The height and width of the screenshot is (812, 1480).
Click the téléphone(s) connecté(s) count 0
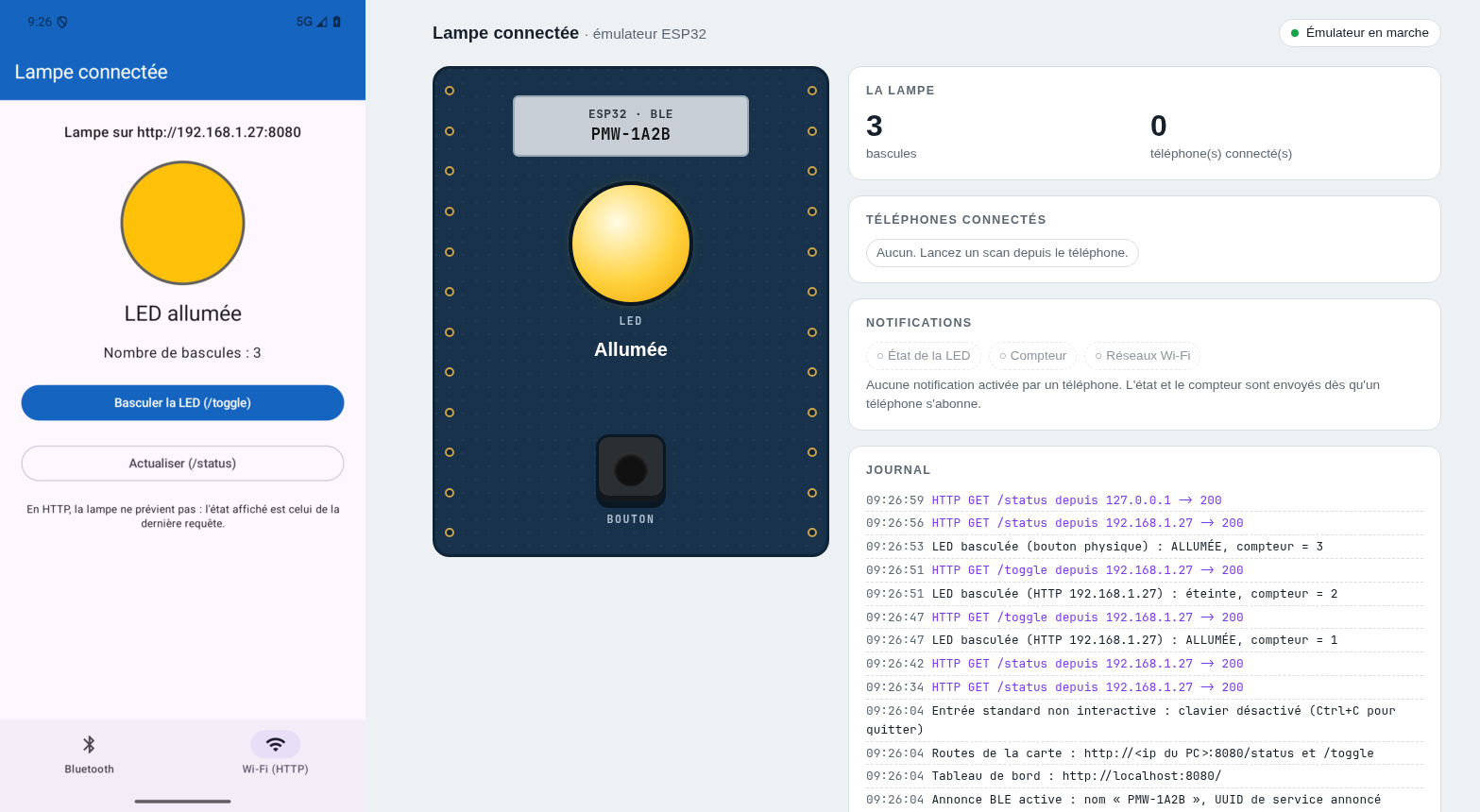(x=1159, y=126)
